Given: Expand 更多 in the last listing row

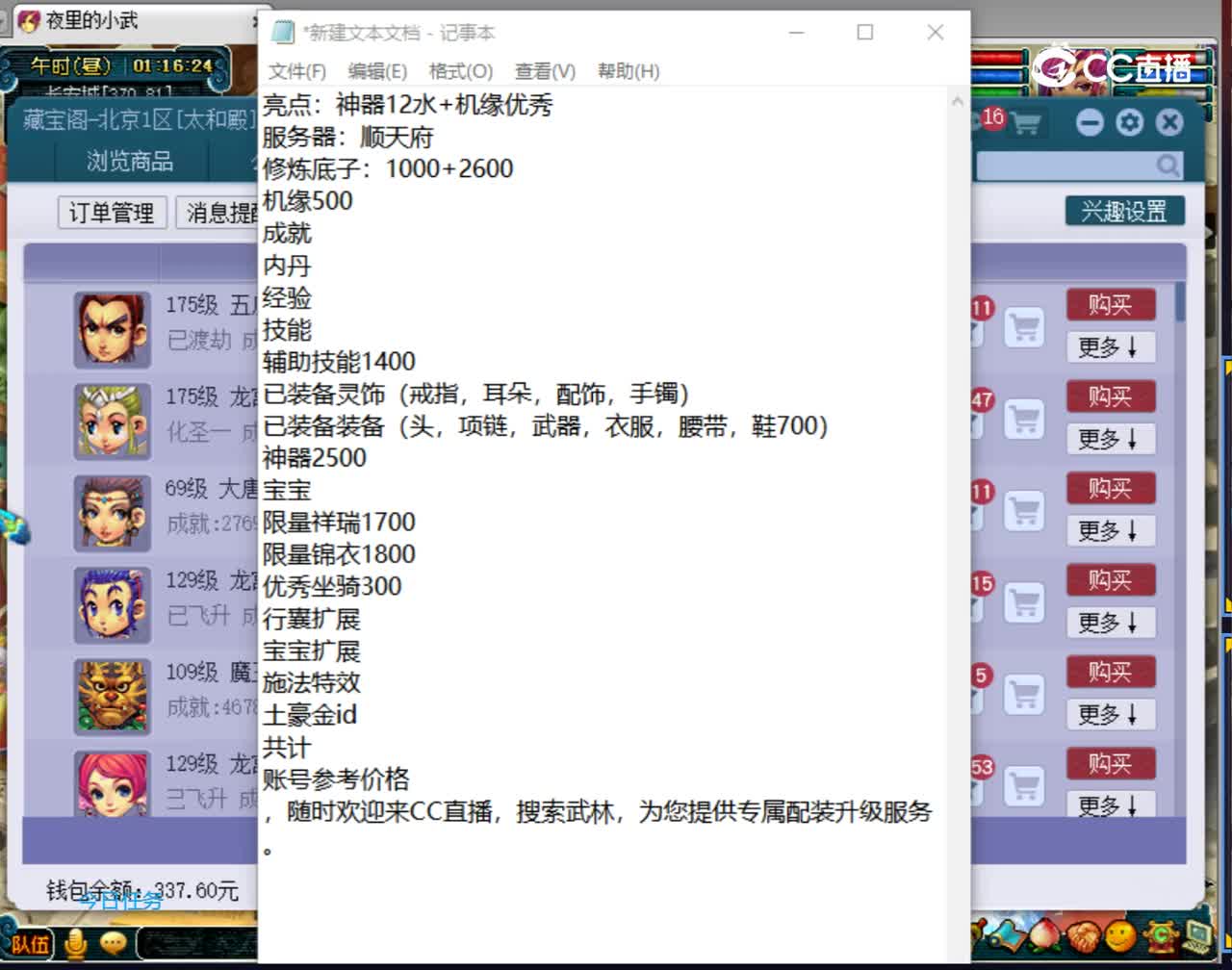Looking at the screenshot, I should 1110,804.
